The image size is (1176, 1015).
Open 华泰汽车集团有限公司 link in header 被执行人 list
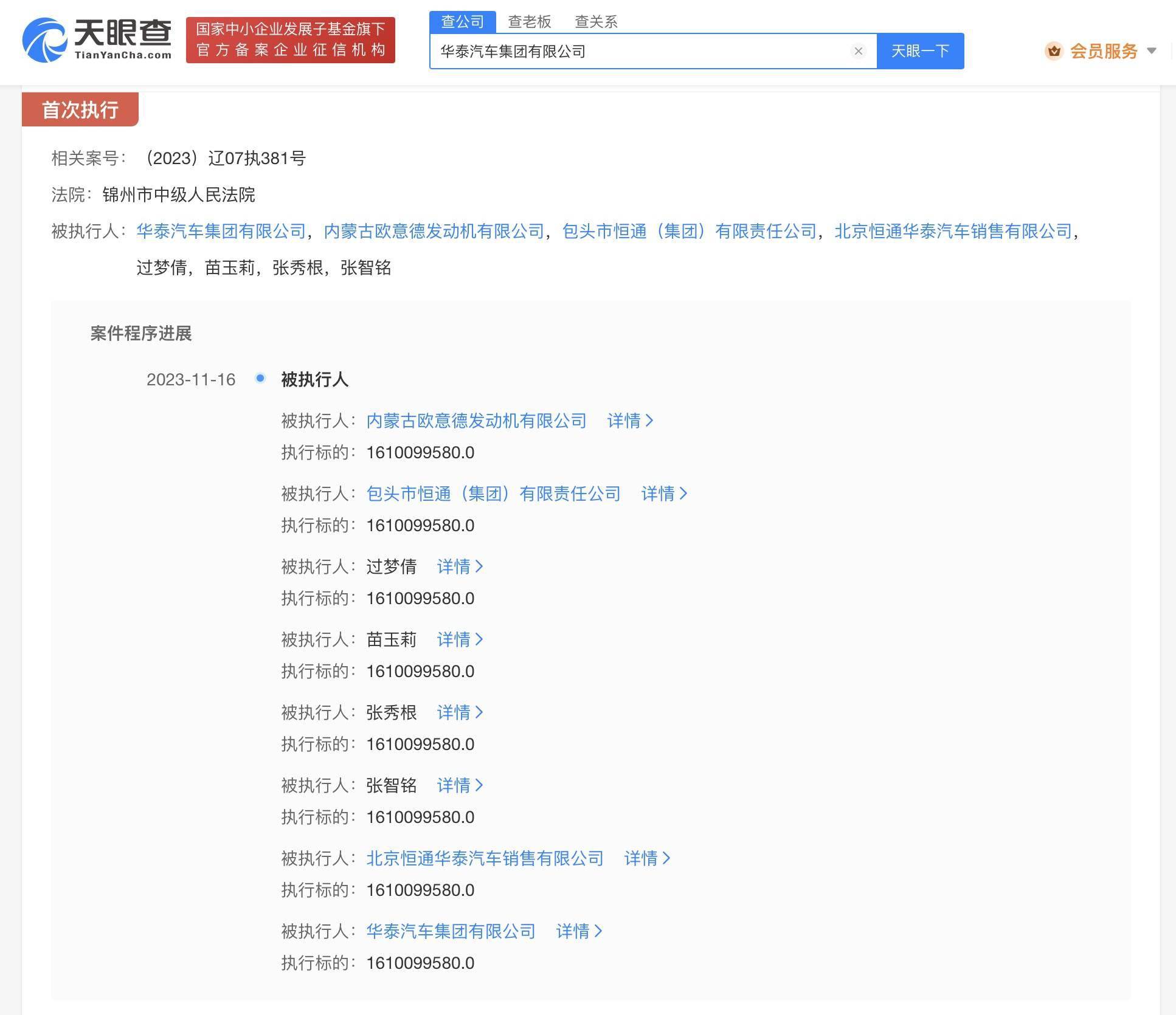click(x=221, y=231)
